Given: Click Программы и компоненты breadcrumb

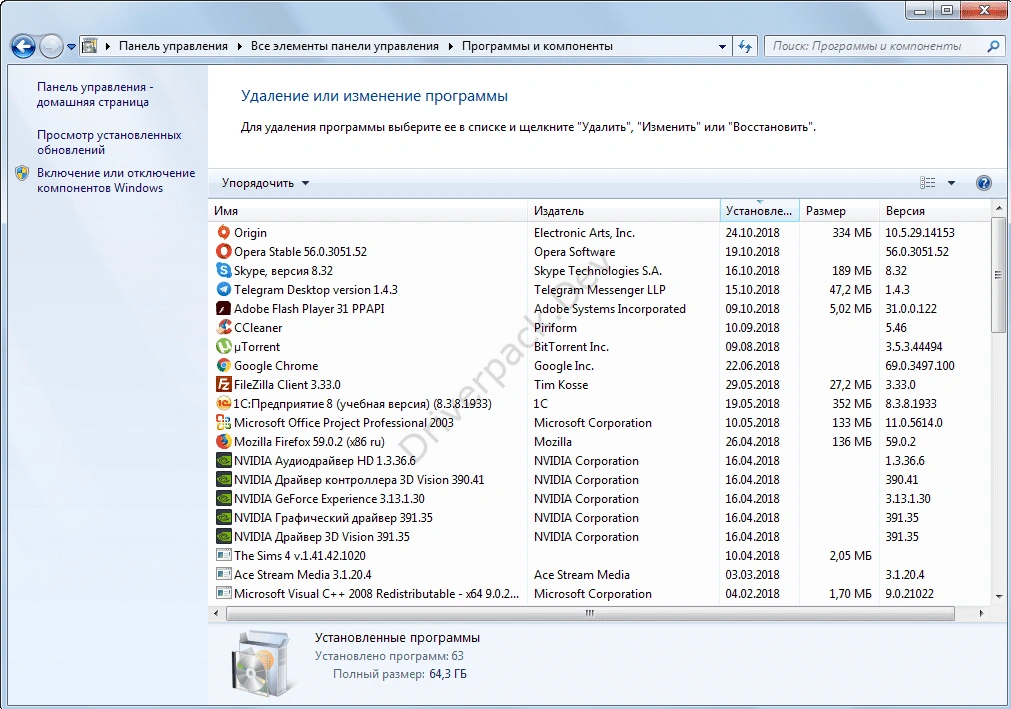Looking at the screenshot, I should (537, 46).
